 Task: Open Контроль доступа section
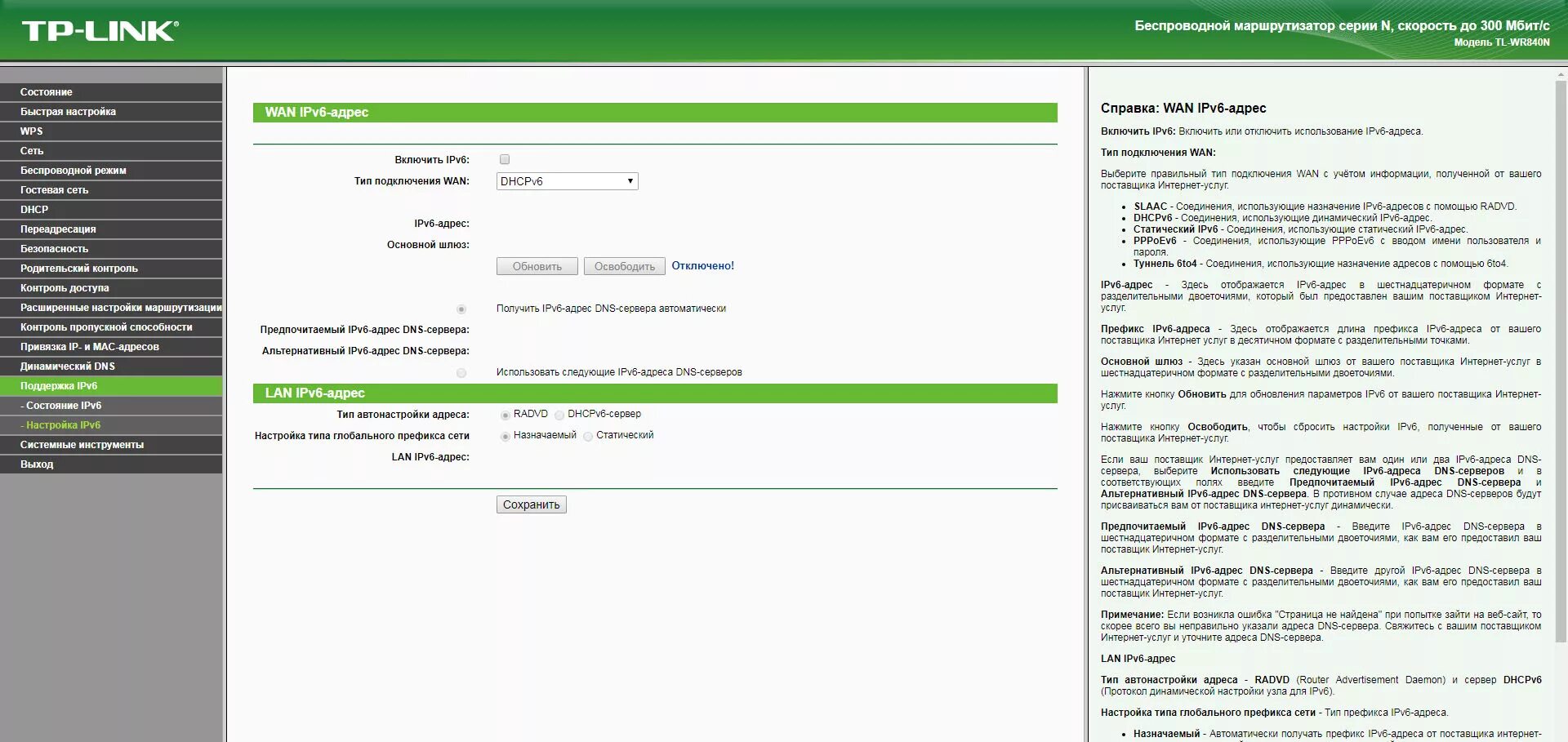(111, 288)
